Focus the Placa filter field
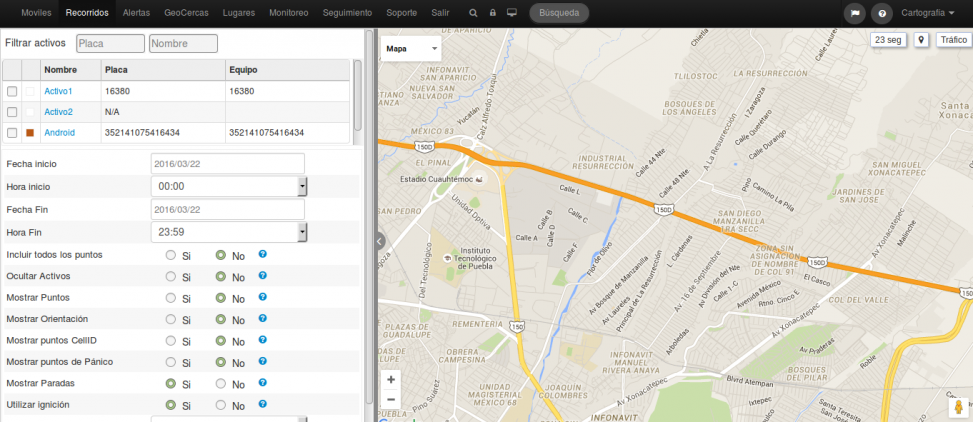 (x=110, y=43)
